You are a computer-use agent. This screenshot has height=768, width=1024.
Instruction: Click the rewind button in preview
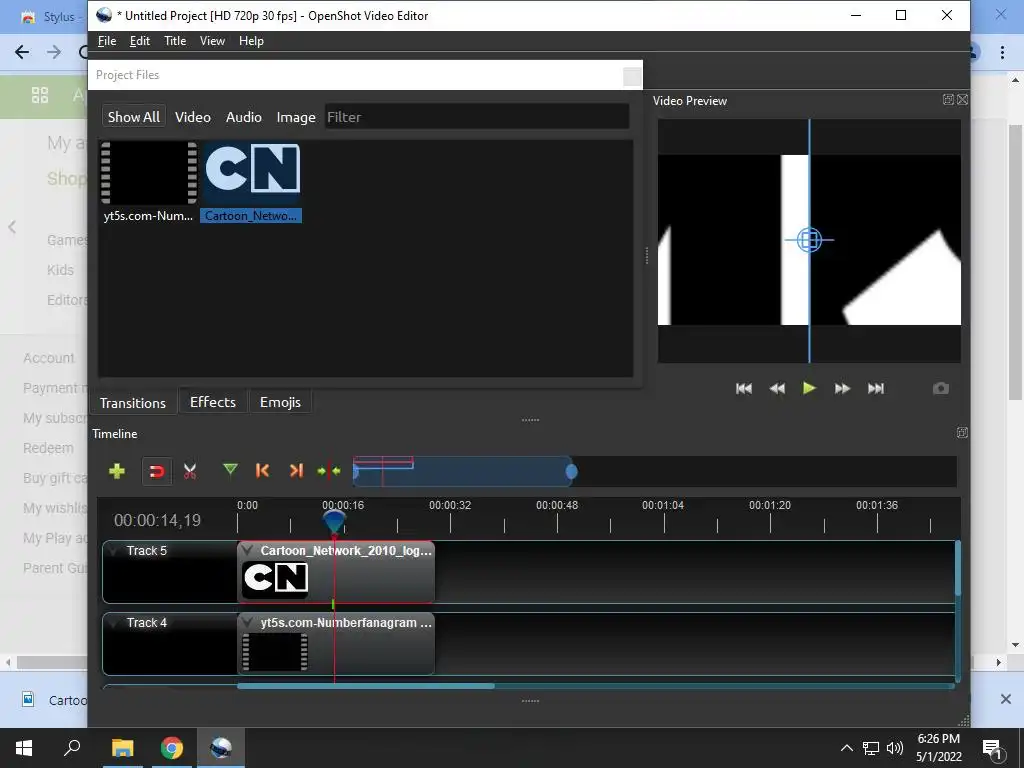776,389
